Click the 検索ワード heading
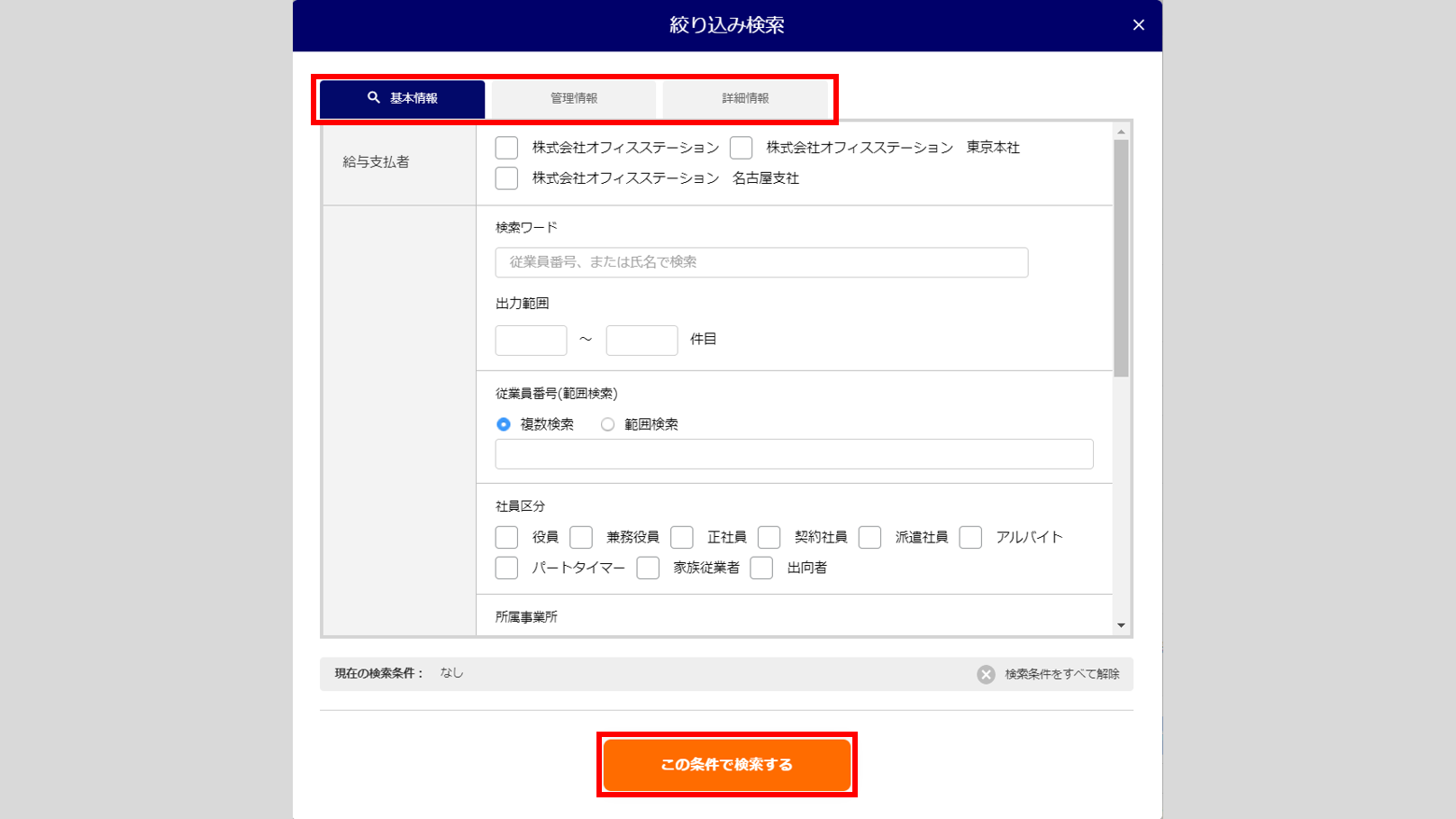Viewport: 1456px width, 819px height. [x=526, y=228]
